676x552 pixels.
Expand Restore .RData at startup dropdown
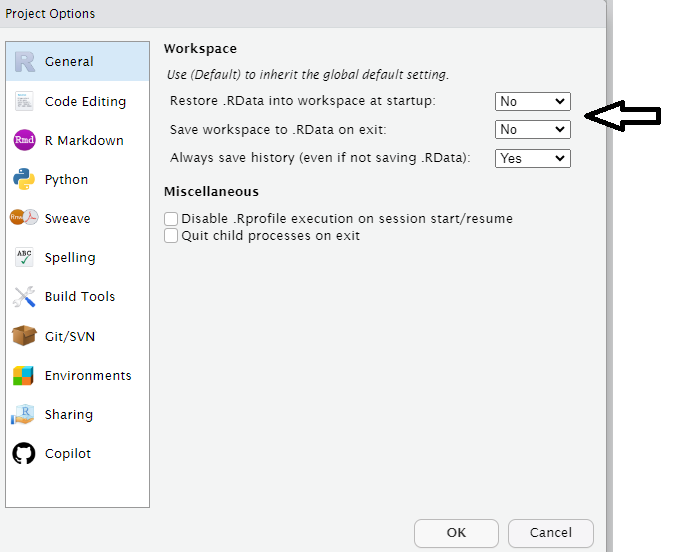[533, 101]
